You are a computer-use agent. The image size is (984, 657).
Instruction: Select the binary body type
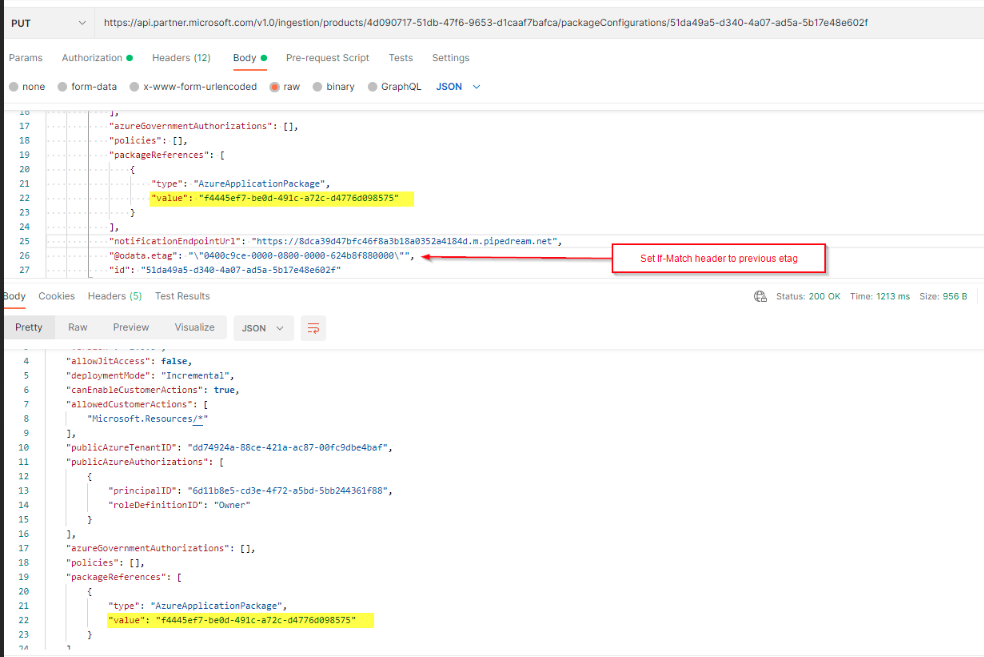(334, 87)
